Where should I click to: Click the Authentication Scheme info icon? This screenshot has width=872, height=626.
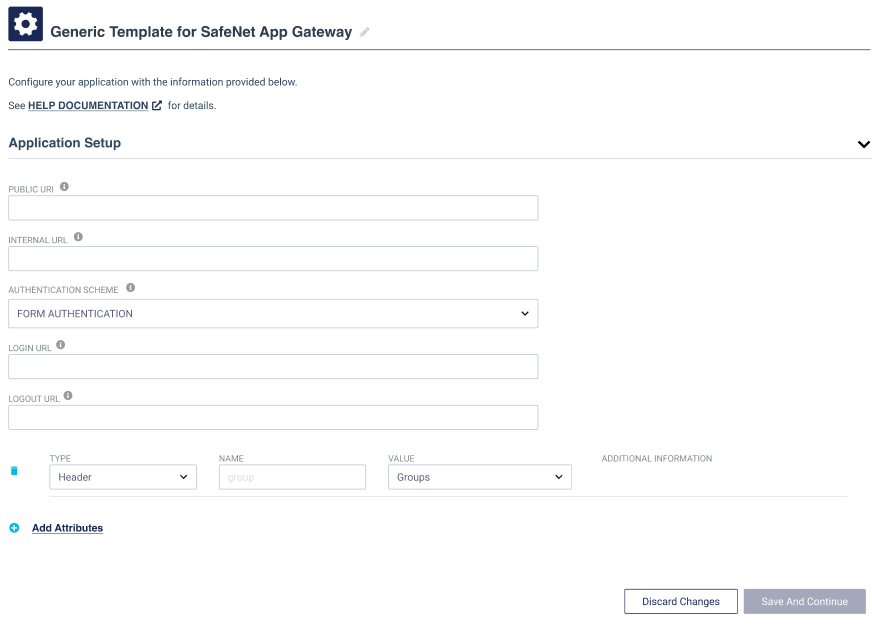[130, 288]
